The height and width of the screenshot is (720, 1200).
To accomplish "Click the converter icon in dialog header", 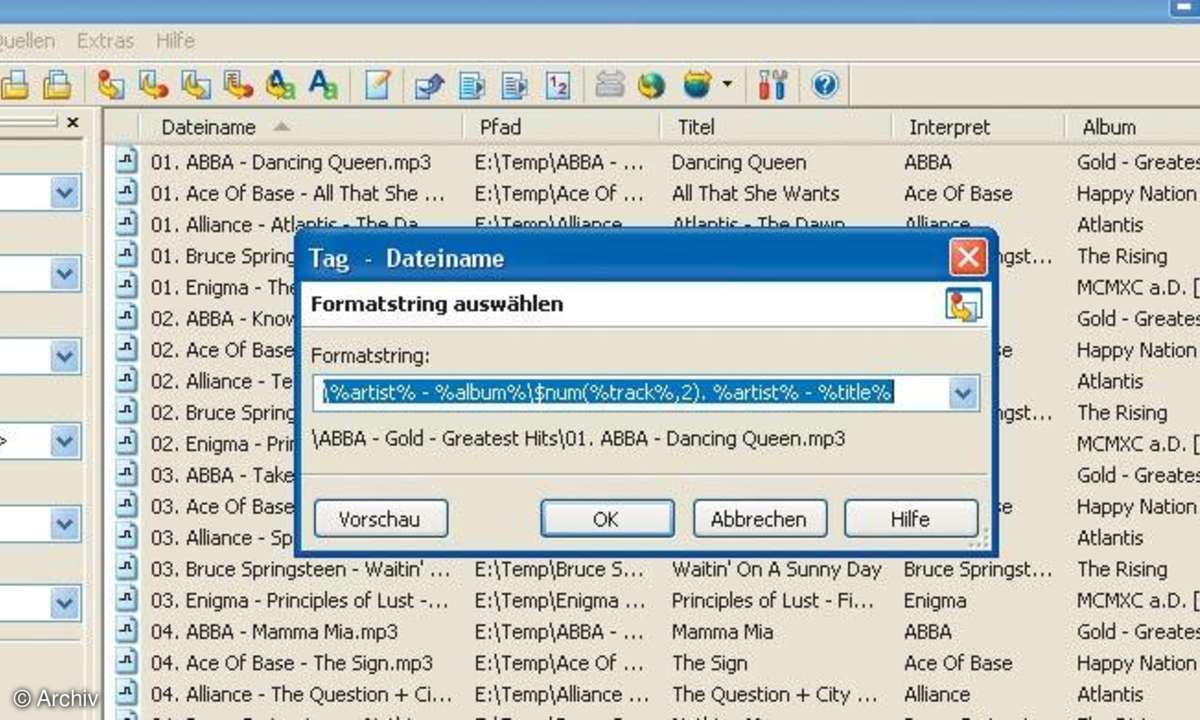I will point(963,305).
